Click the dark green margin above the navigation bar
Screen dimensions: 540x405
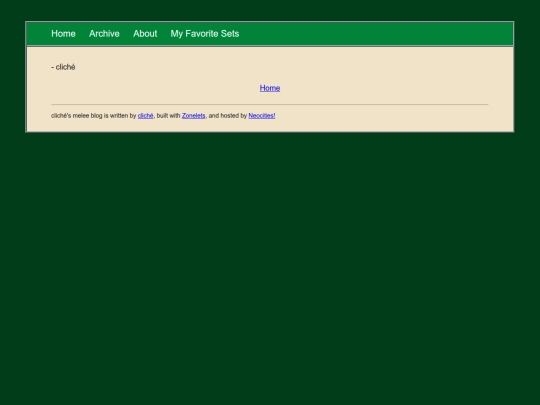pos(270,10)
